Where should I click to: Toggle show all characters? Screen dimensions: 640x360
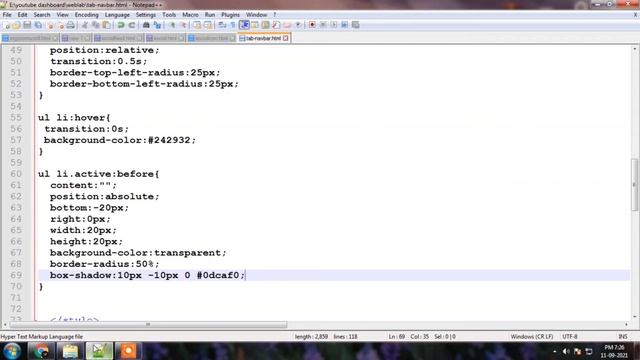click(233, 25)
